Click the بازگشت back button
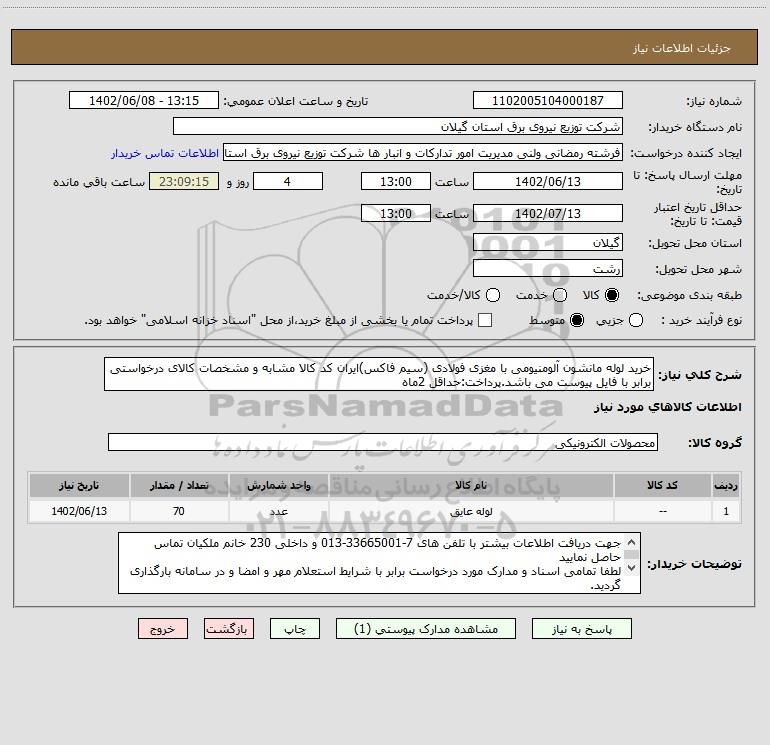 coord(229,629)
